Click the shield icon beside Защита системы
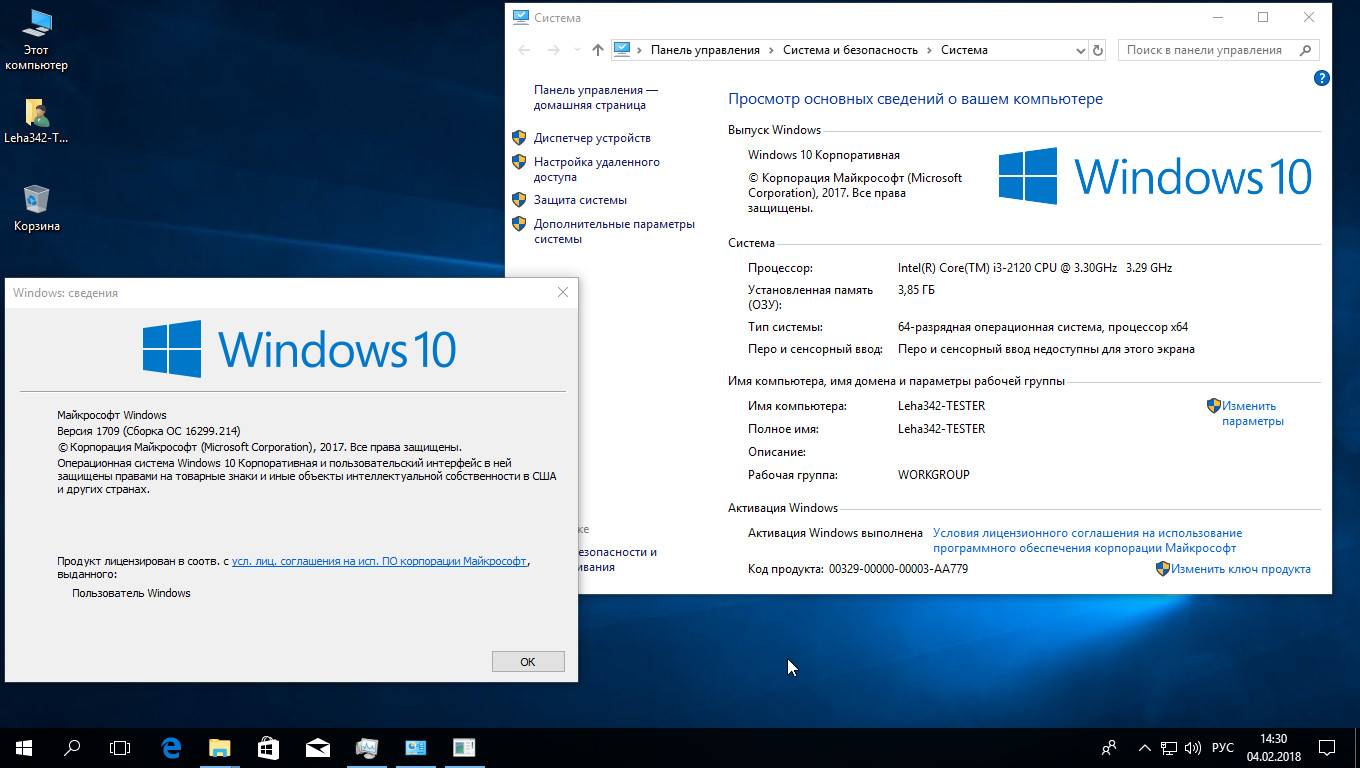1360x768 pixels. 519,200
